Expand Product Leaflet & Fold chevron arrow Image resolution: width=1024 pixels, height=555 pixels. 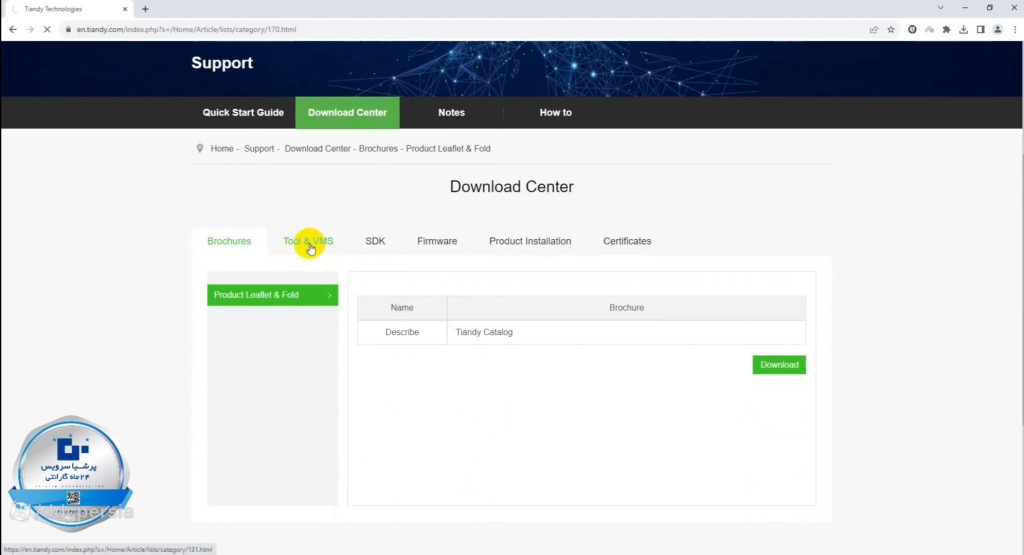[330, 295]
